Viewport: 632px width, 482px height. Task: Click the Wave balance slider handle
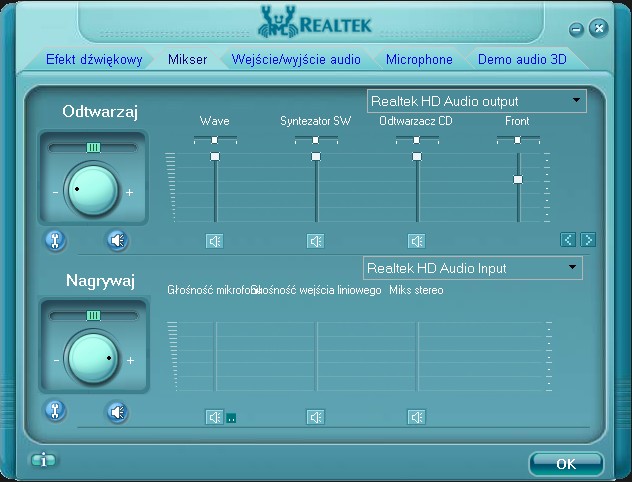(x=215, y=140)
